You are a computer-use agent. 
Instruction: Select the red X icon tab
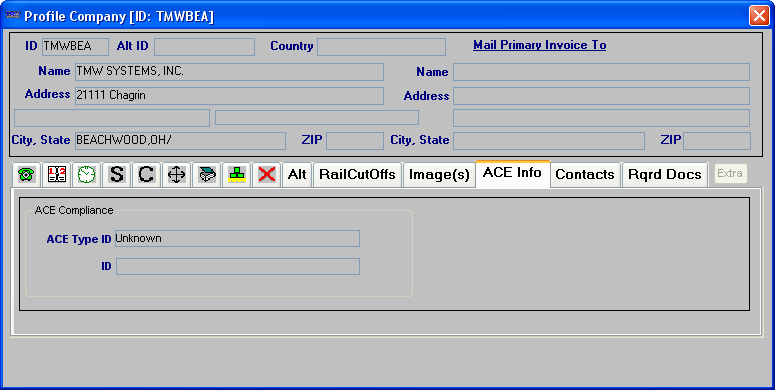(267, 174)
